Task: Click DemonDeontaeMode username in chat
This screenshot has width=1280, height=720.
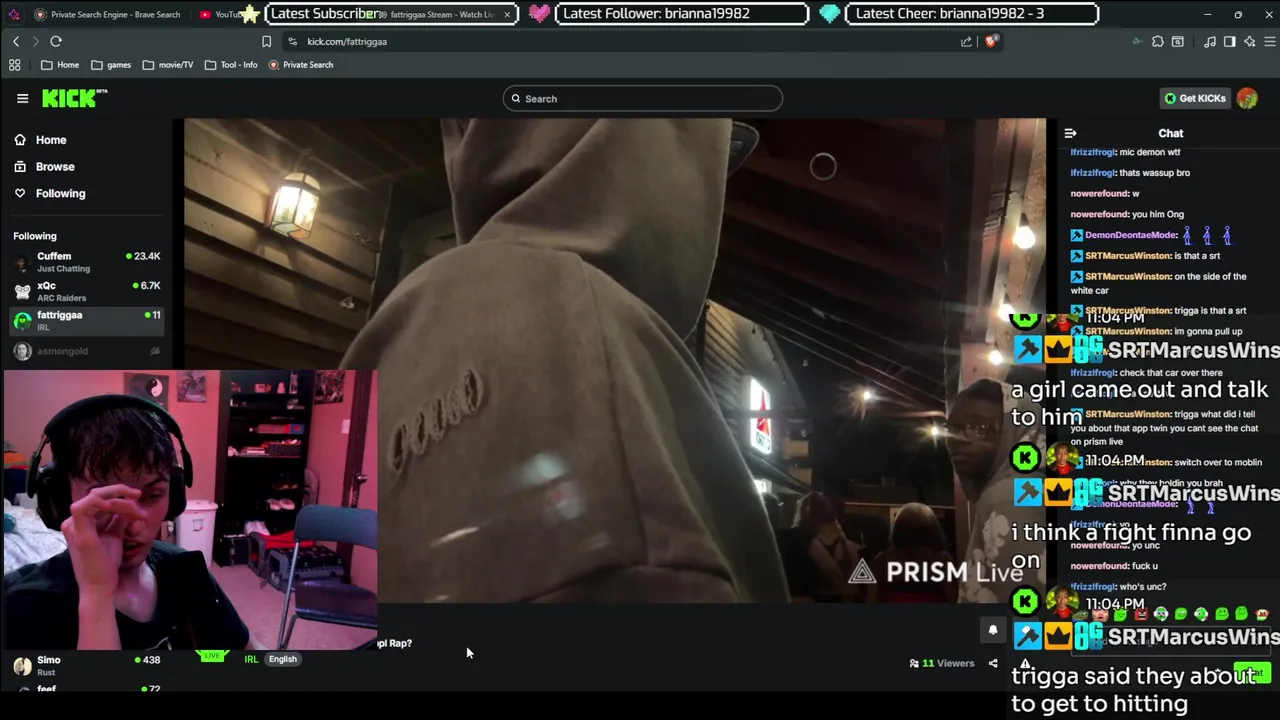Action: pyautogui.click(x=1130, y=235)
